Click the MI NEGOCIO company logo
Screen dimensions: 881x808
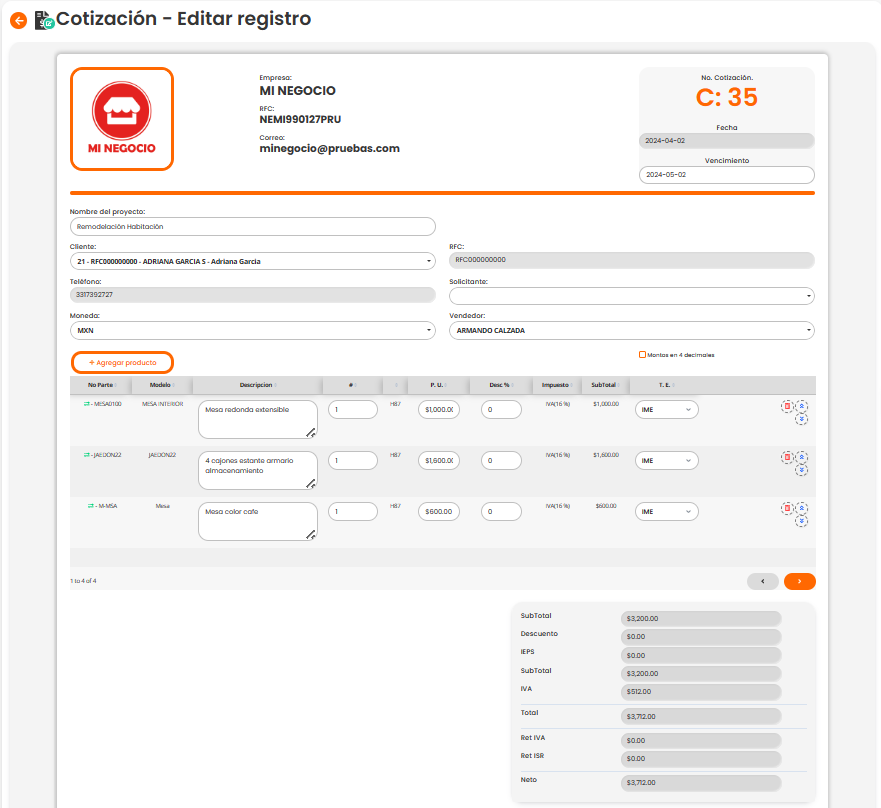point(122,119)
